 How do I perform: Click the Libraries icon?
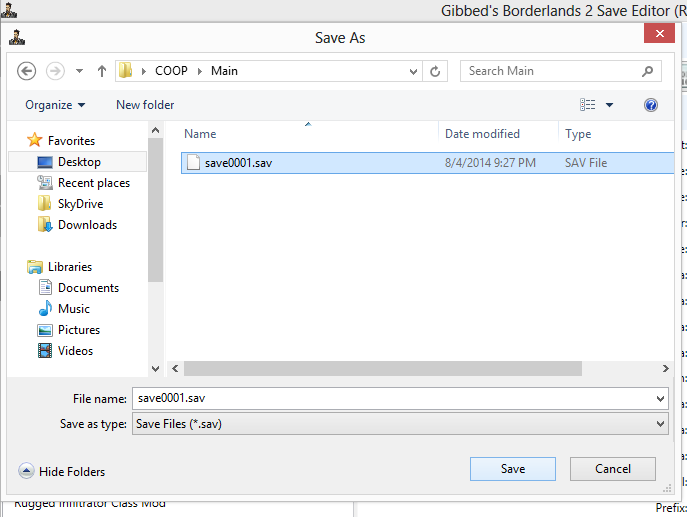coord(35,267)
